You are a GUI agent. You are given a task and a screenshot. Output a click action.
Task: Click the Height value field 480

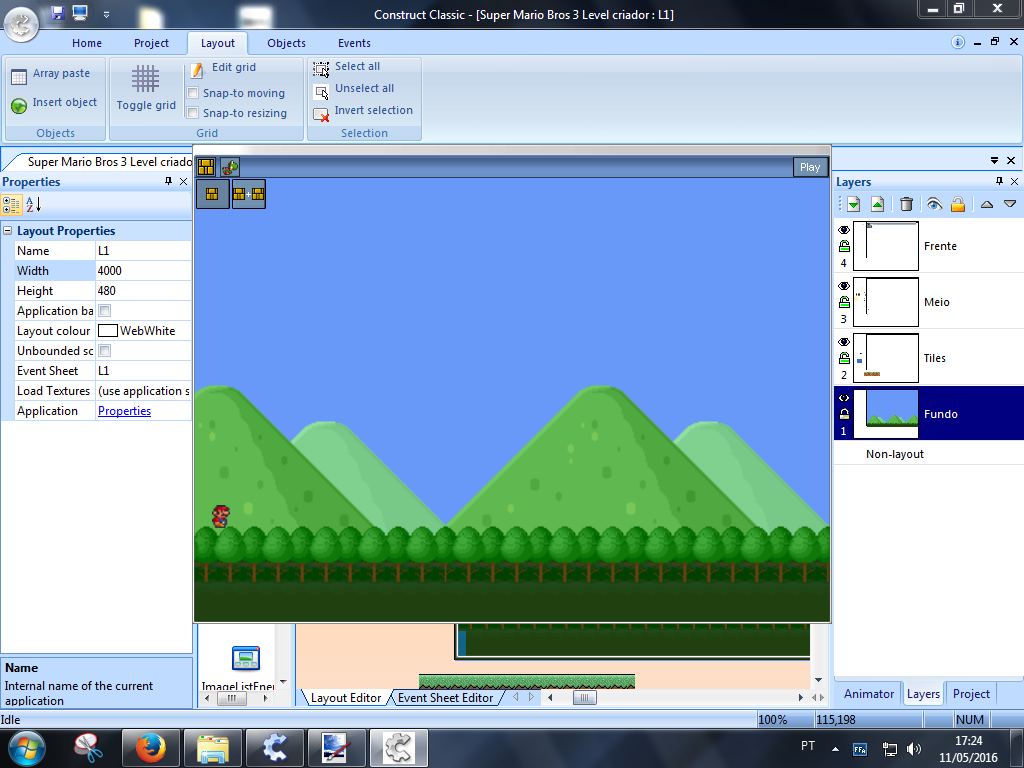tap(143, 291)
